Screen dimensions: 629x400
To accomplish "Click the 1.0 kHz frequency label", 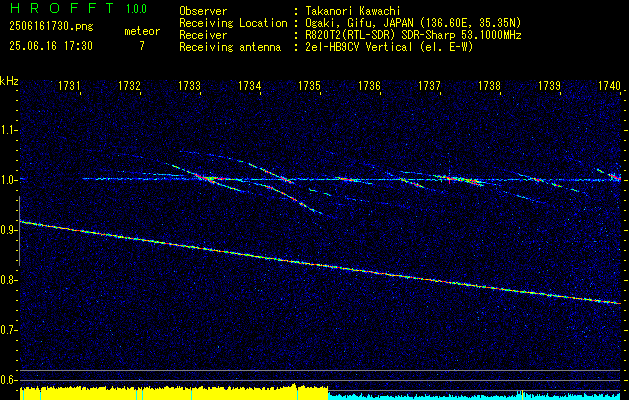I will 8,180.
